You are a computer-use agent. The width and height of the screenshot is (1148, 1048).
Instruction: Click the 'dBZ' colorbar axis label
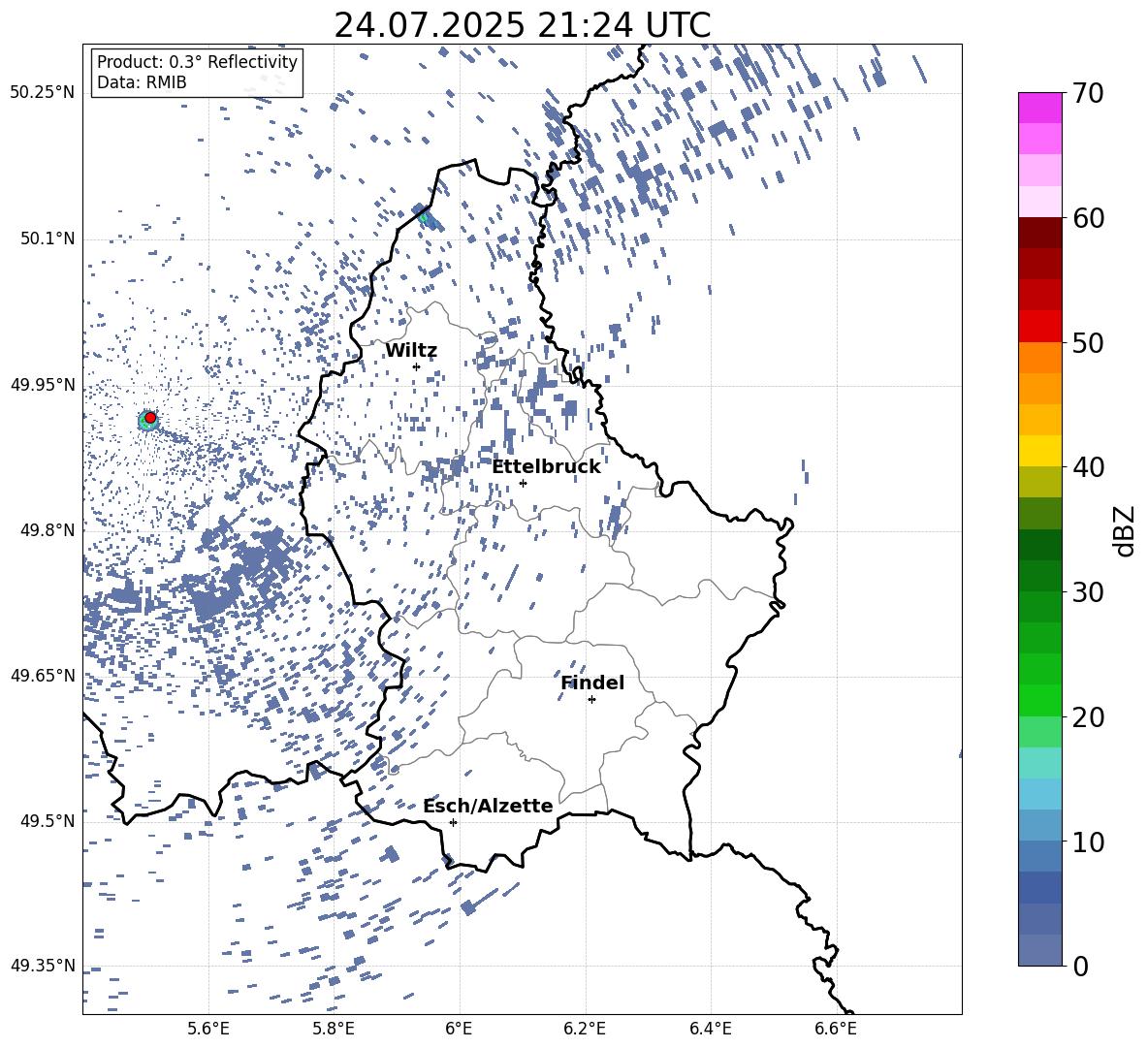[1126, 530]
